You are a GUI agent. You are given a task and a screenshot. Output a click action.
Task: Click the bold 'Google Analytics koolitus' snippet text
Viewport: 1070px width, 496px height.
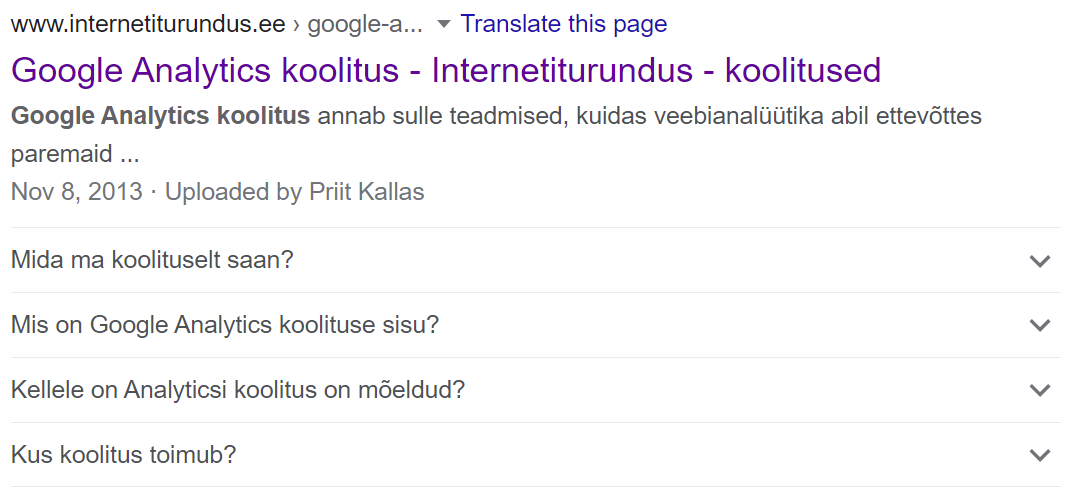pyautogui.click(x=160, y=116)
